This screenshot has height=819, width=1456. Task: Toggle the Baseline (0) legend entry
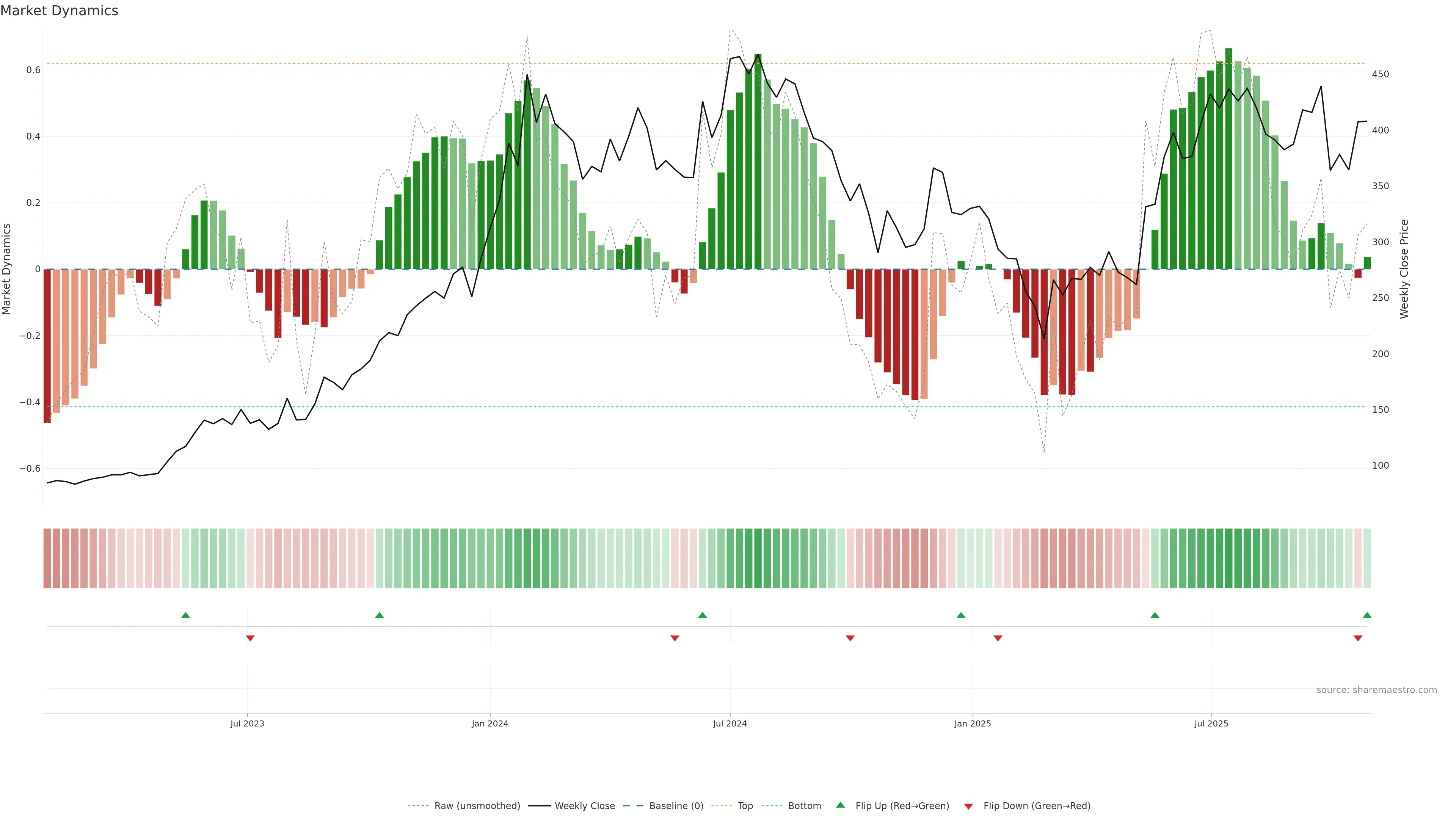(676, 806)
